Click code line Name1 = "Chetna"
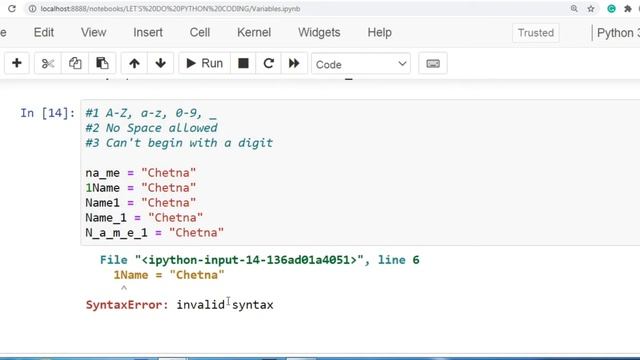Screen dimensions: 640x360 point(140,203)
